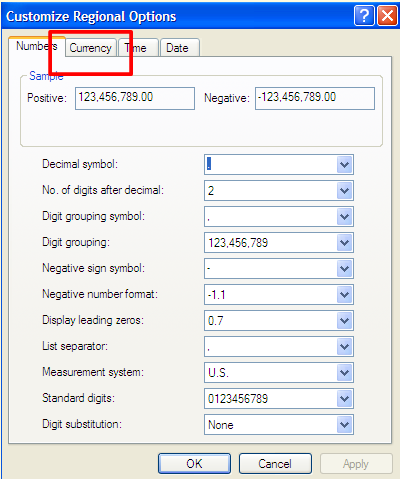The image size is (400, 479).
Task: Open Negative number format dropdown
Action: click(x=344, y=295)
